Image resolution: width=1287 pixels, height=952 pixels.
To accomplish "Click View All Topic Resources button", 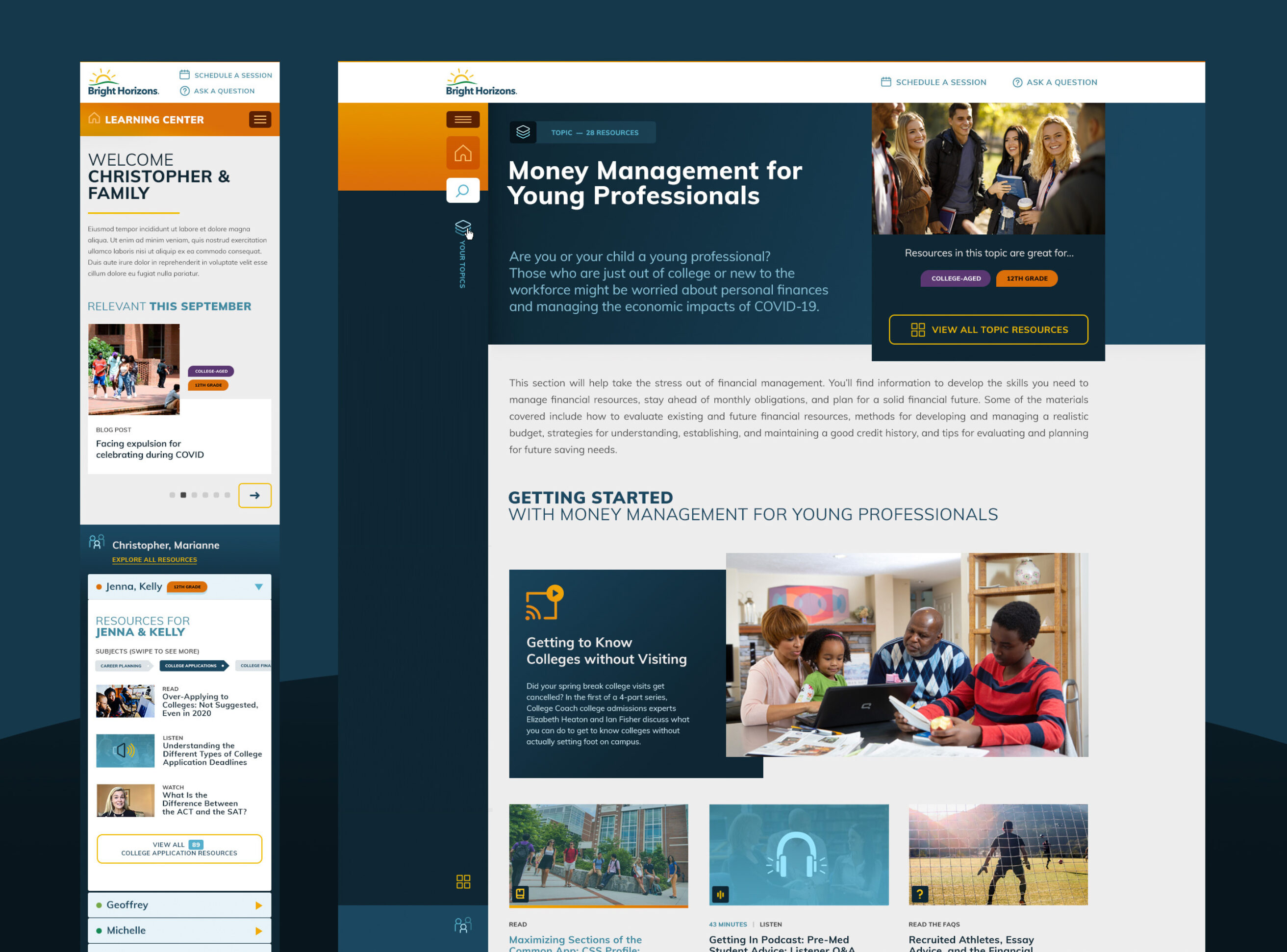I will click(x=988, y=329).
